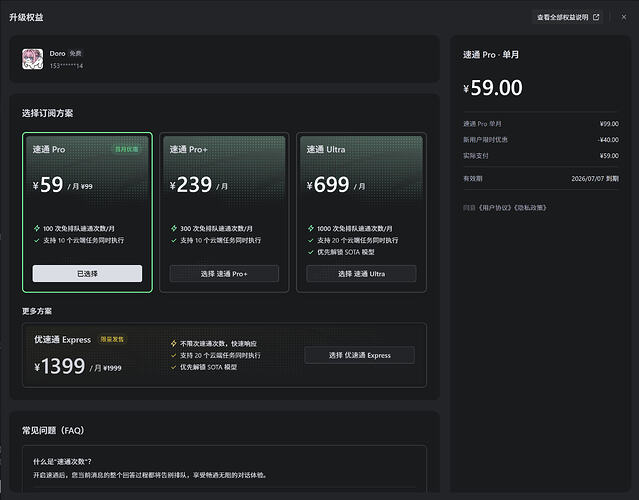This screenshot has height=500, width=639.
Task: Select the 选择 优速通 Express button
Action: (359, 355)
